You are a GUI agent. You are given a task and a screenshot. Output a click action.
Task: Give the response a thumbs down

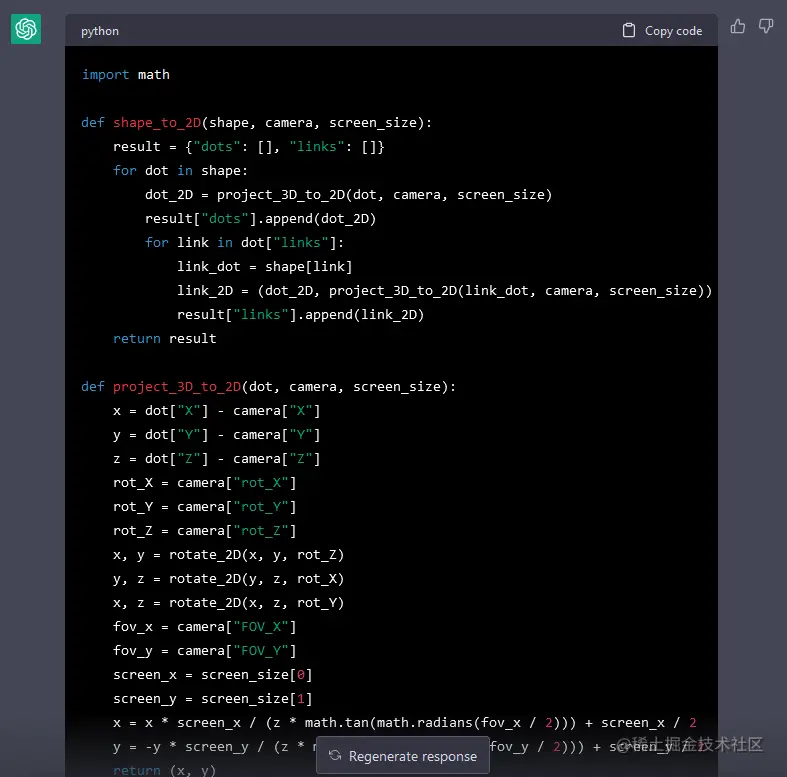765,26
